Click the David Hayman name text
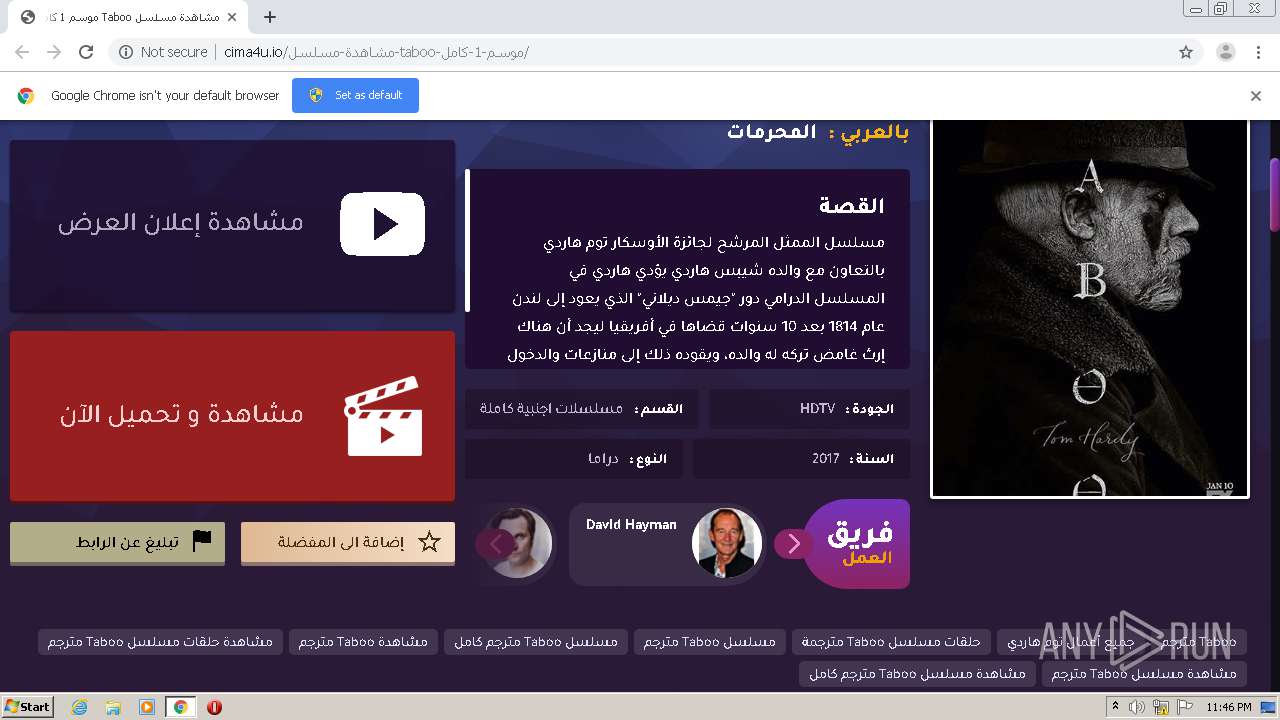1280x720 pixels. [631, 524]
